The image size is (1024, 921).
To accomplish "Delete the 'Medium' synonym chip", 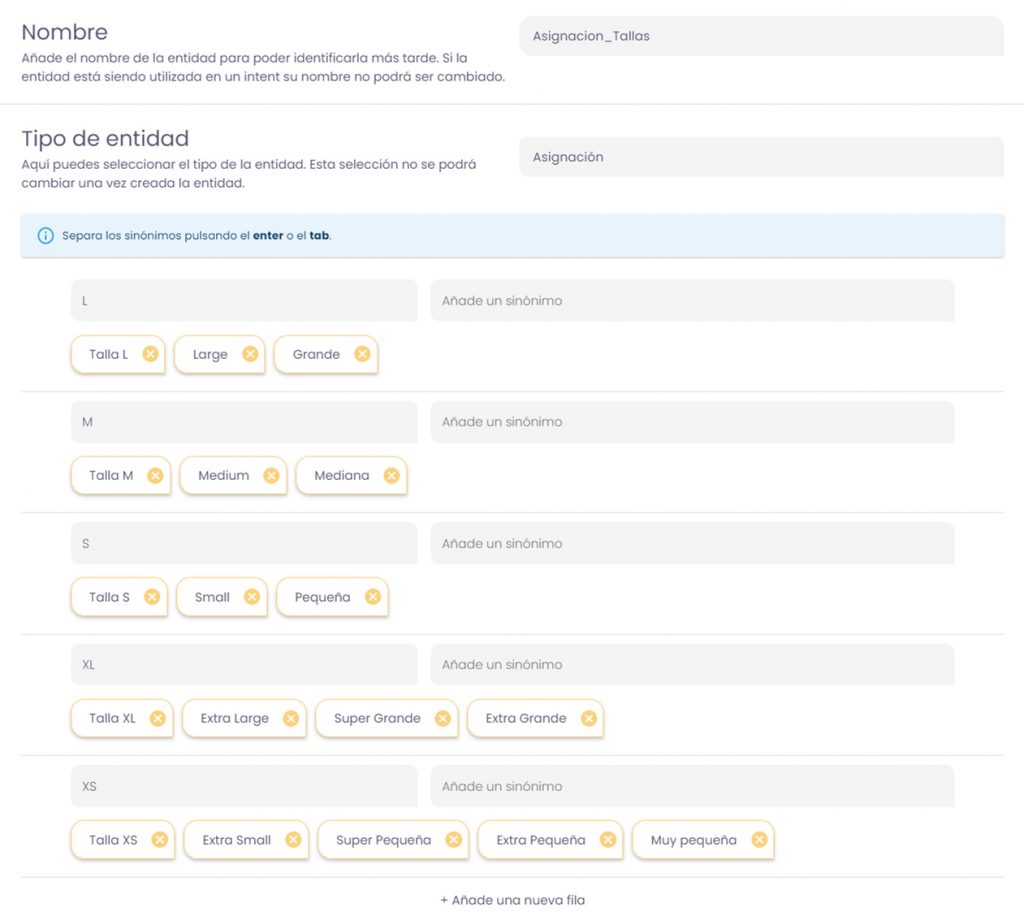I will point(271,476).
